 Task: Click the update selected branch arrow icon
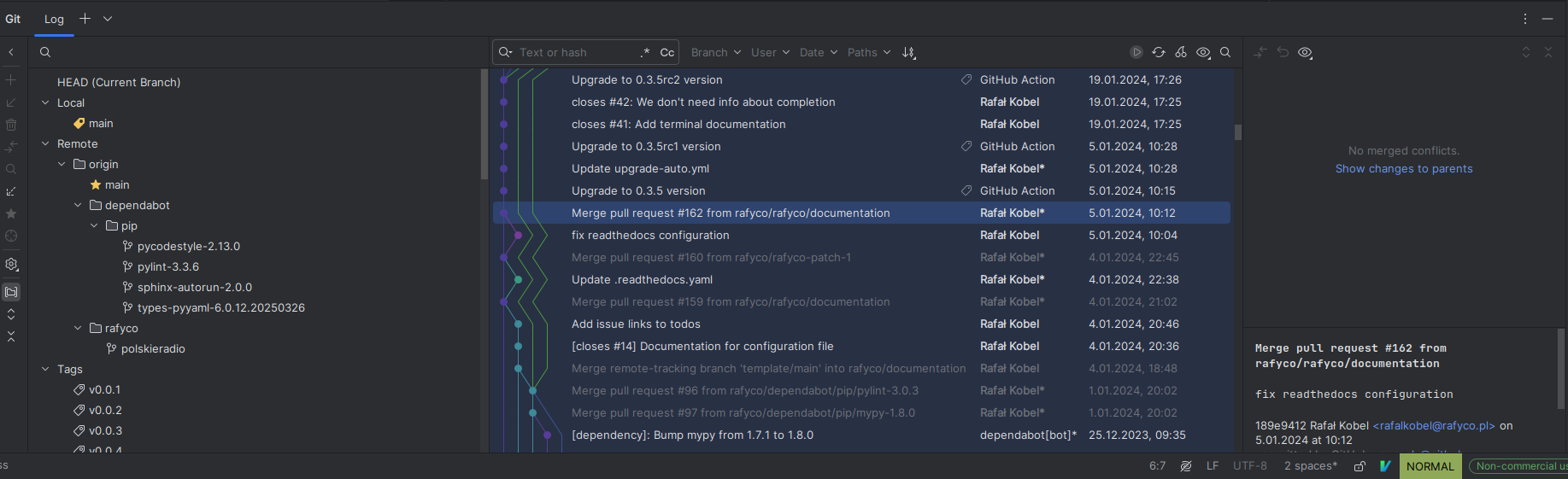click(x=11, y=102)
